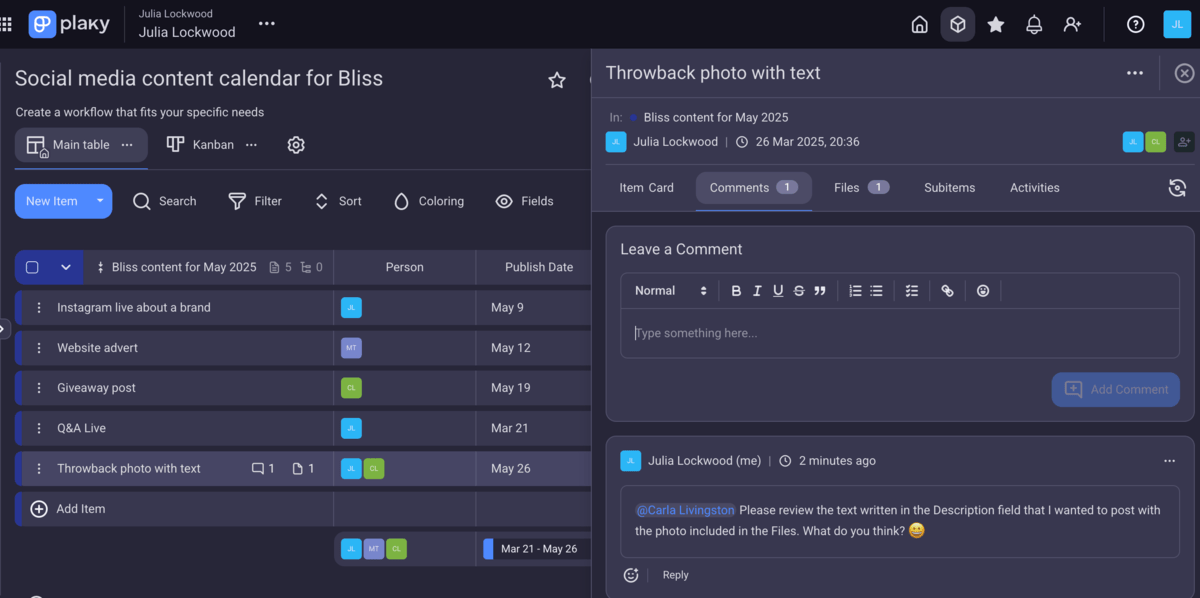Click the help question mark icon
This screenshot has width=1200, height=598.
point(1135,25)
